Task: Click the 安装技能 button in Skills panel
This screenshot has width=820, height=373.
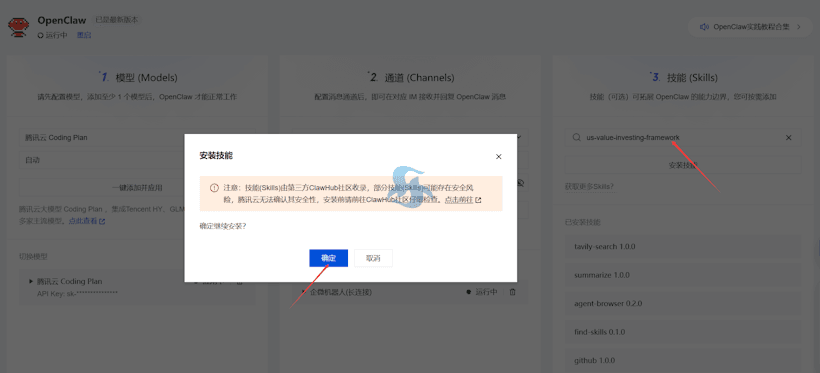Action: (682, 165)
